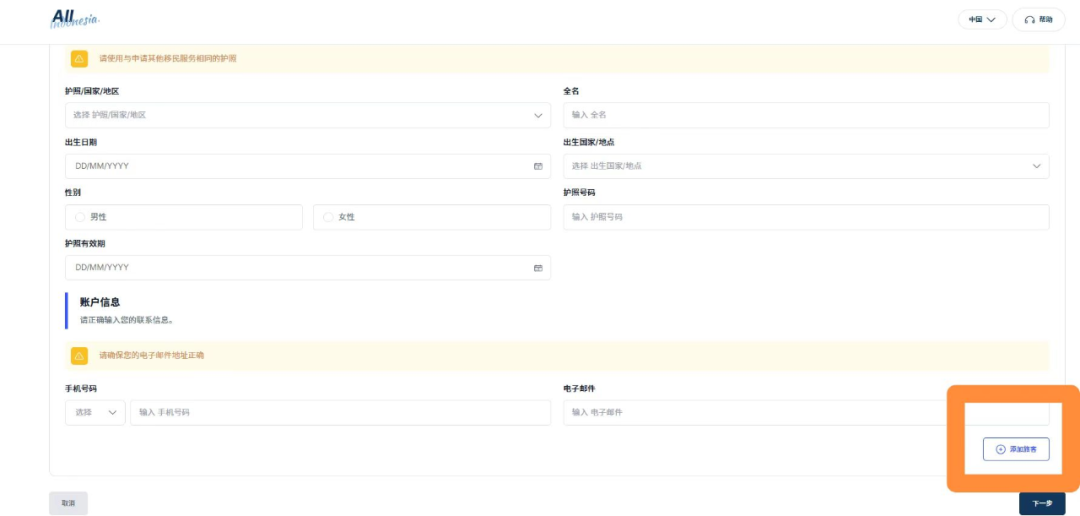The image size is (1080, 516).
Task: Click the 下一步 button
Action: point(1042,503)
